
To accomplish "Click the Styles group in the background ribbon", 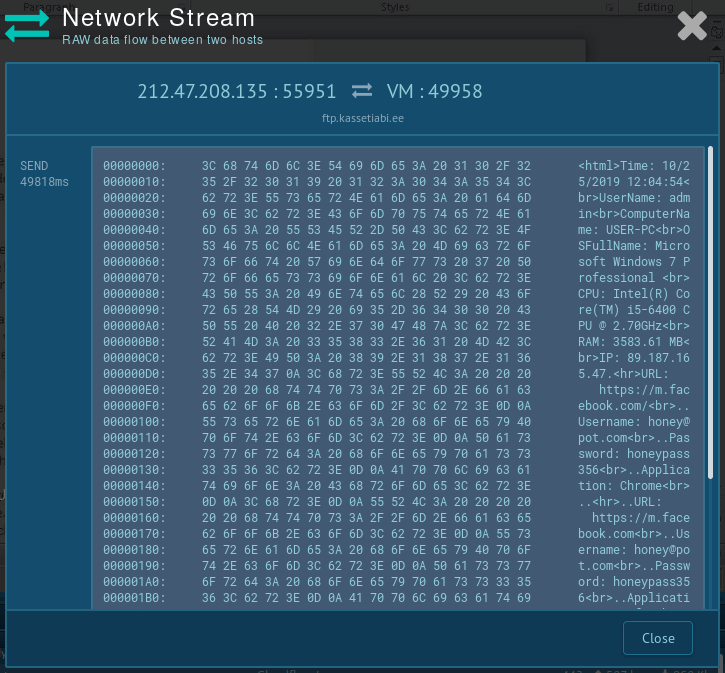I will pos(395,7).
